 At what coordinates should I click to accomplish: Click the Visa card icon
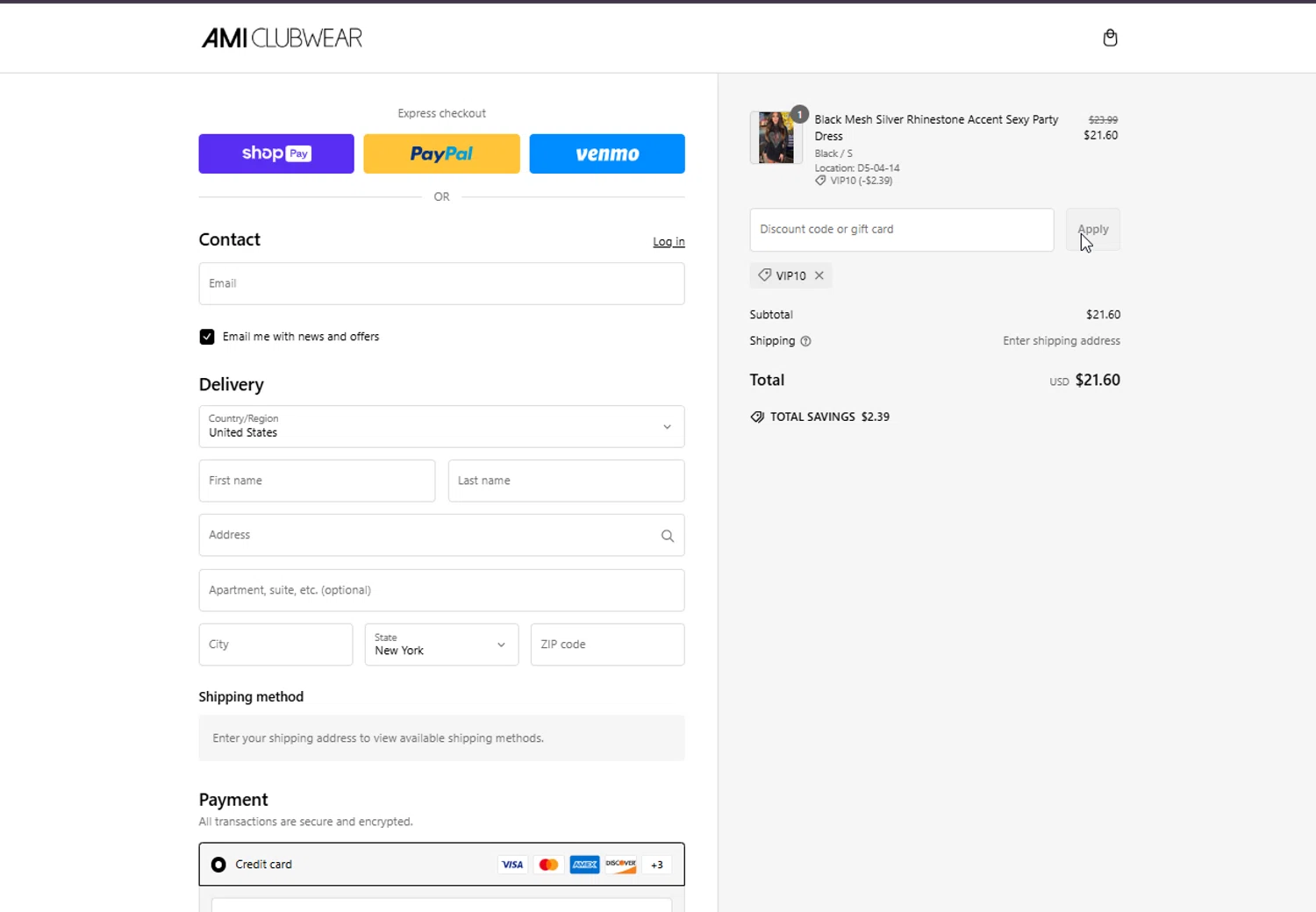click(512, 865)
